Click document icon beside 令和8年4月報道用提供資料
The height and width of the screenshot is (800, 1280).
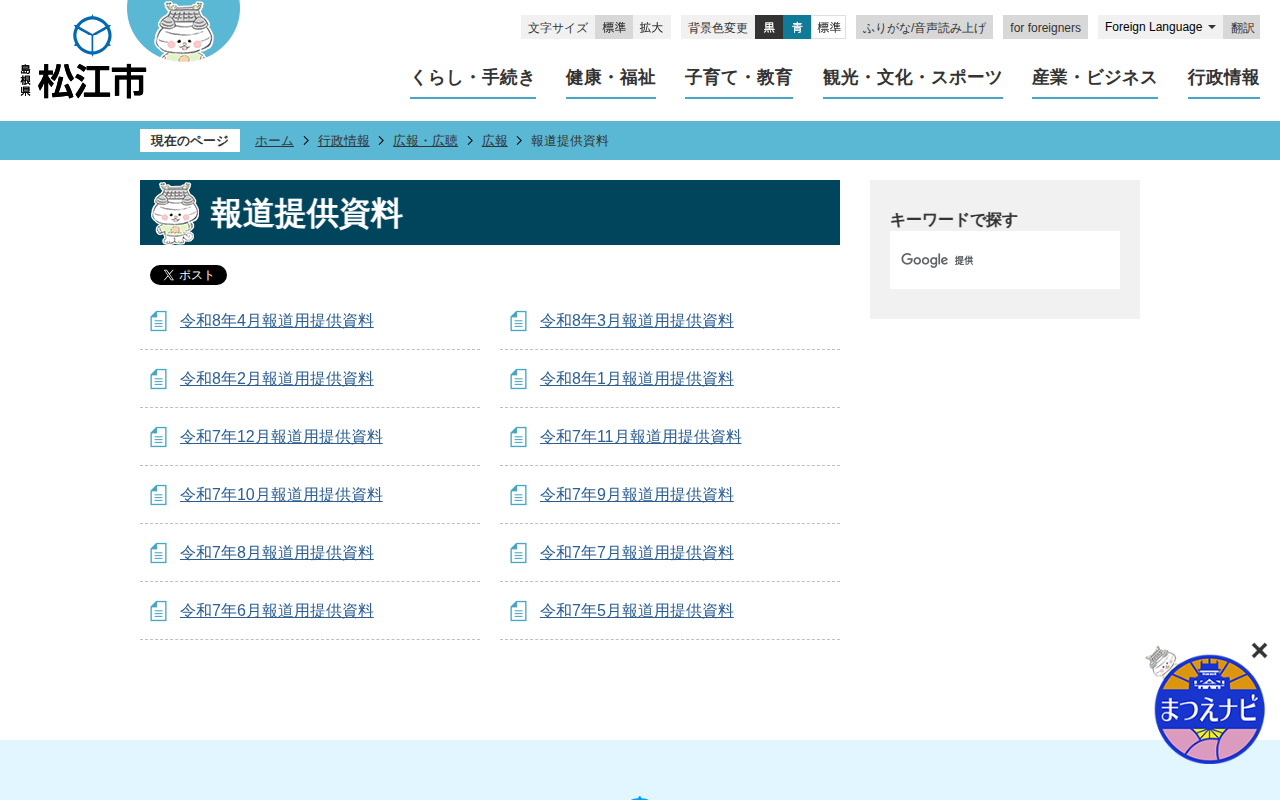158,321
